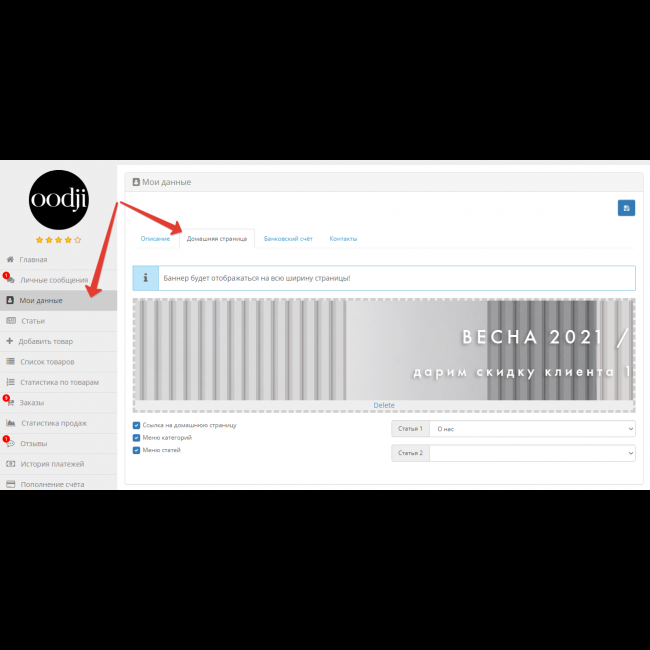Screen dimensions: 650x650
Task: Switch to the Описание tab
Action: (155, 239)
